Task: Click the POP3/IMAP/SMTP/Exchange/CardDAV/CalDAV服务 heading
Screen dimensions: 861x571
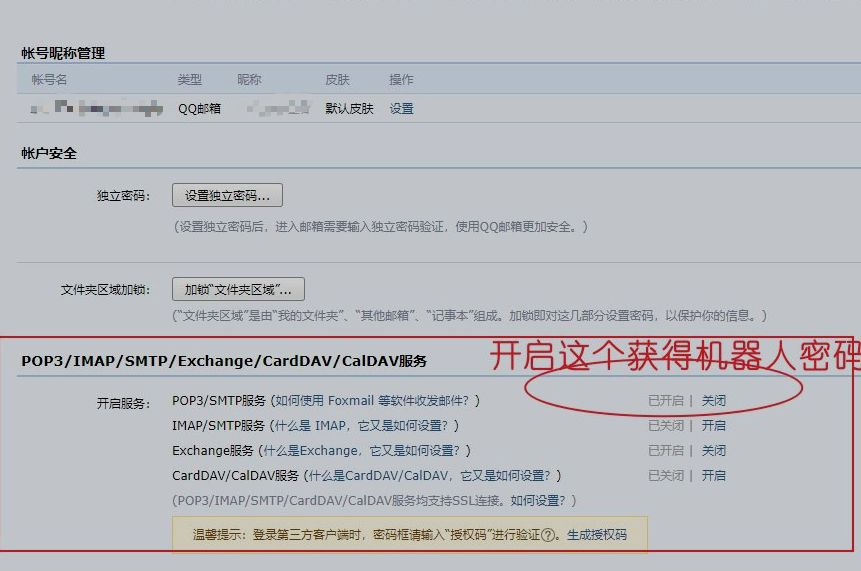Action: tap(224, 361)
